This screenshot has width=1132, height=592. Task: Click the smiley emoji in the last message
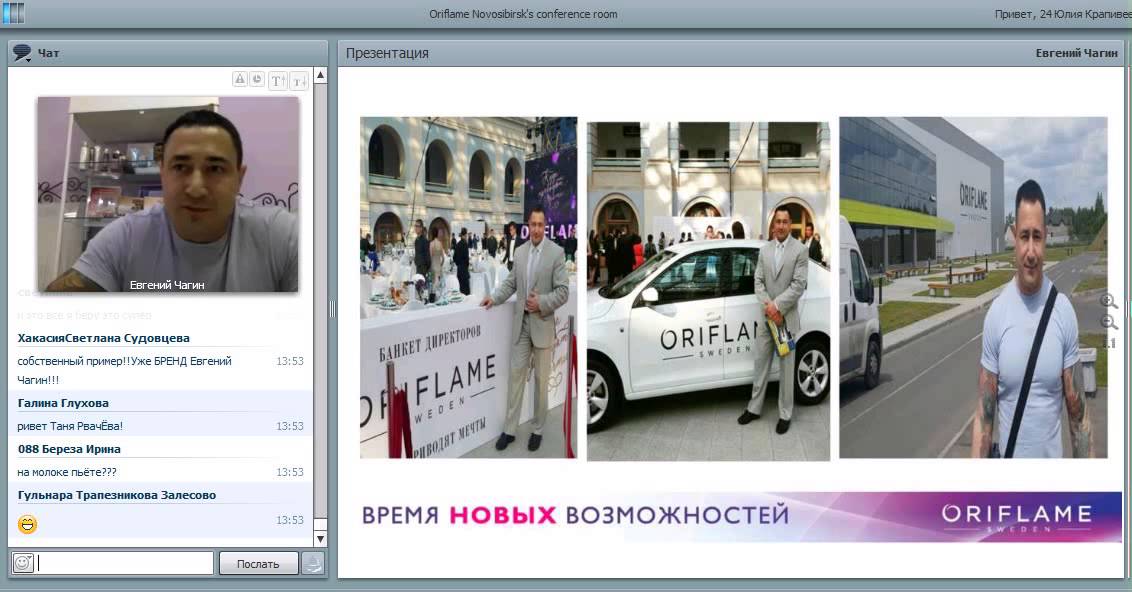tap(27, 524)
